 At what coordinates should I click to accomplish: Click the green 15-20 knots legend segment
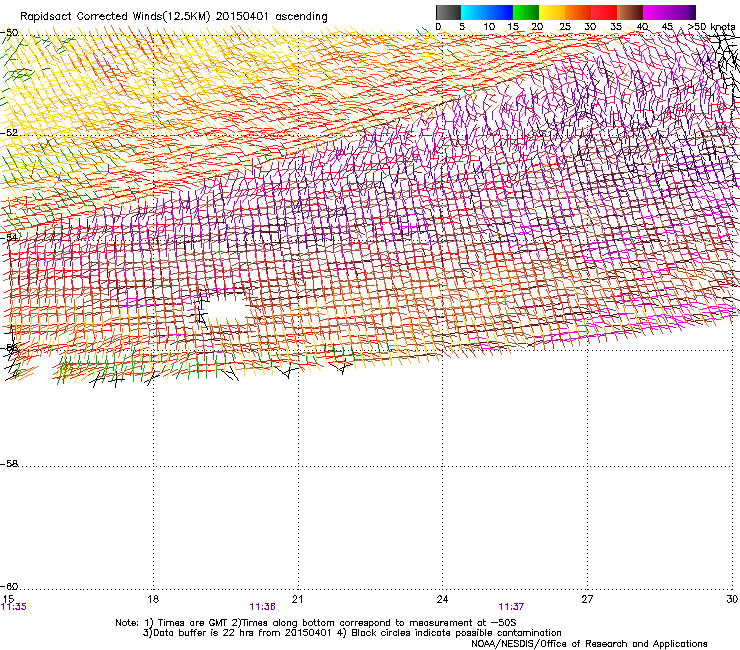coord(526,12)
